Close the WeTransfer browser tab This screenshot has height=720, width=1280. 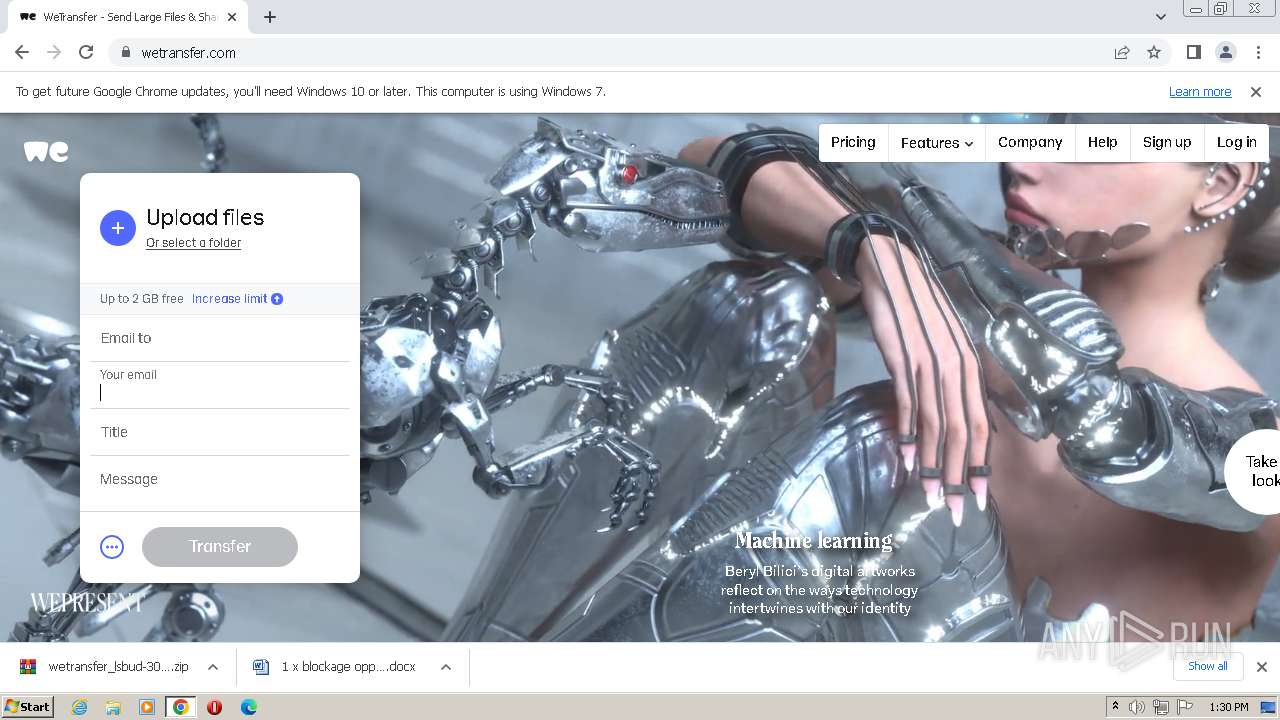pyautogui.click(x=232, y=17)
